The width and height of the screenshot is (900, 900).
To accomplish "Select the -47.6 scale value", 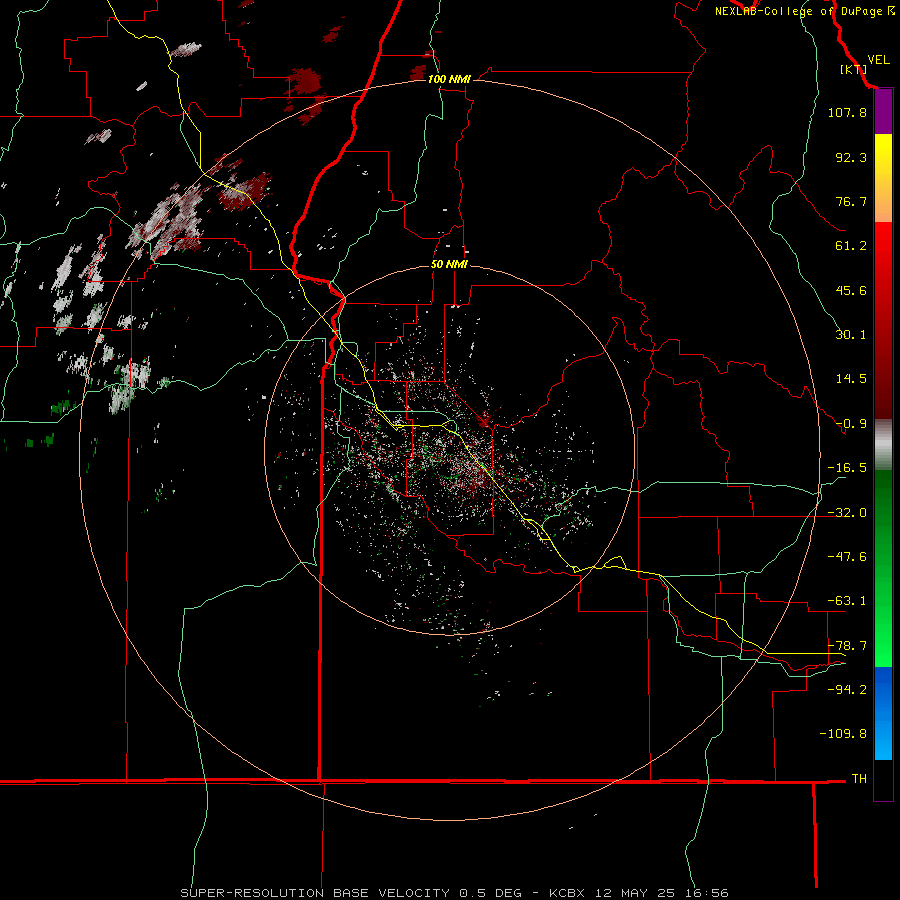I will [847, 557].
